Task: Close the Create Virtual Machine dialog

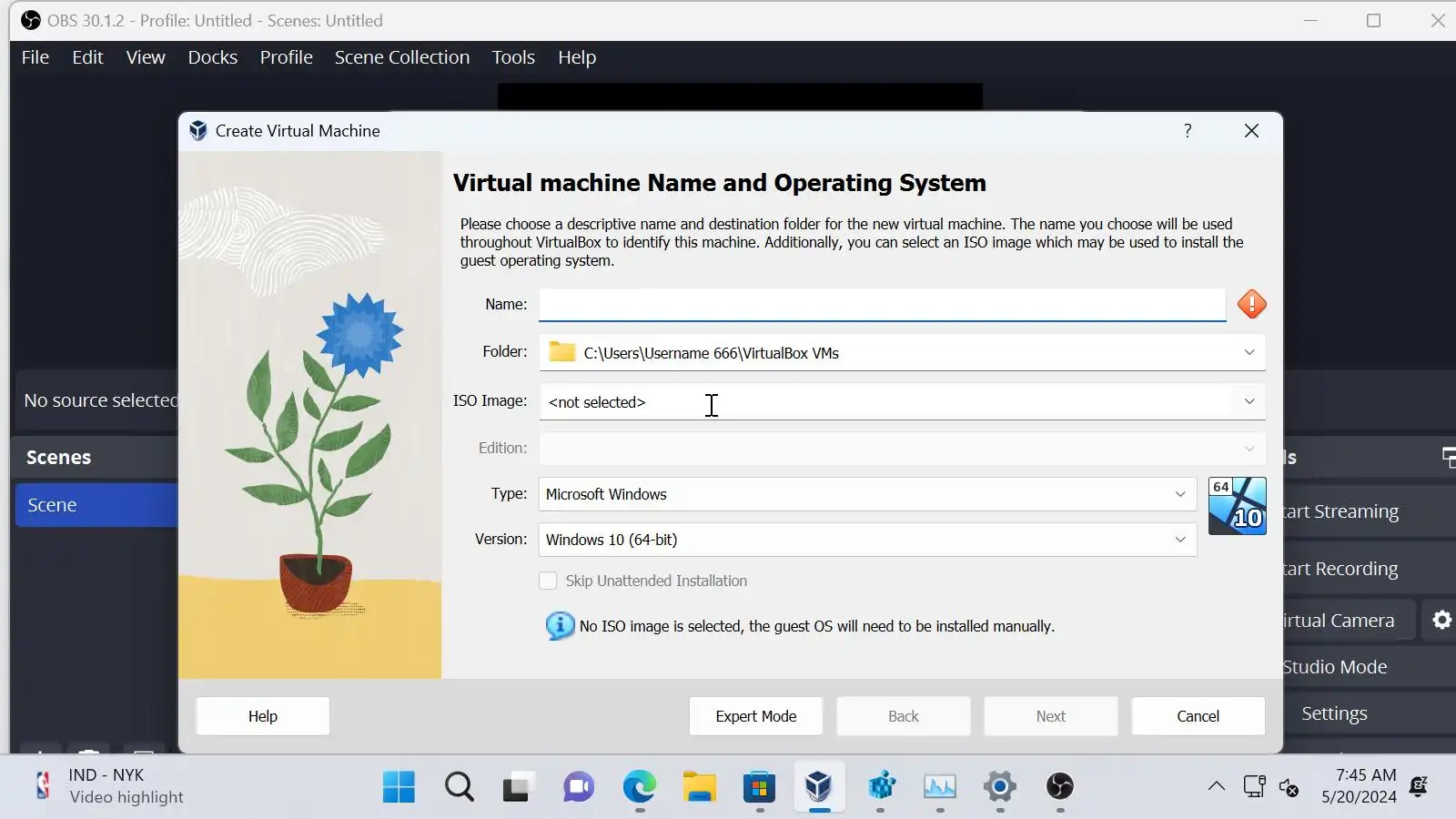Action: click(1251, 130)
